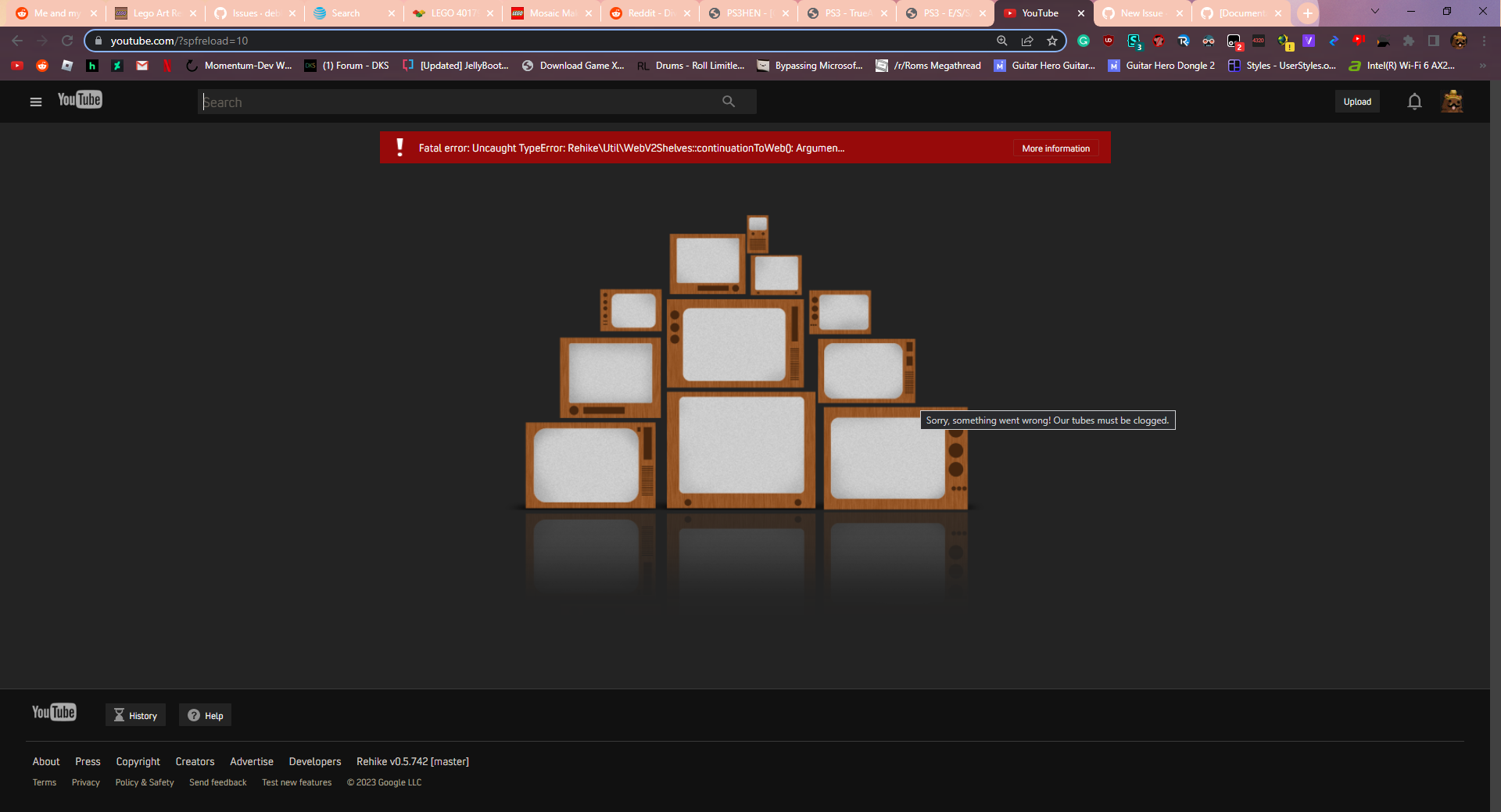The height and width of the screenshot is (812, 1501).
Task: Click Test new features link
Action: [x=296, y=782]
